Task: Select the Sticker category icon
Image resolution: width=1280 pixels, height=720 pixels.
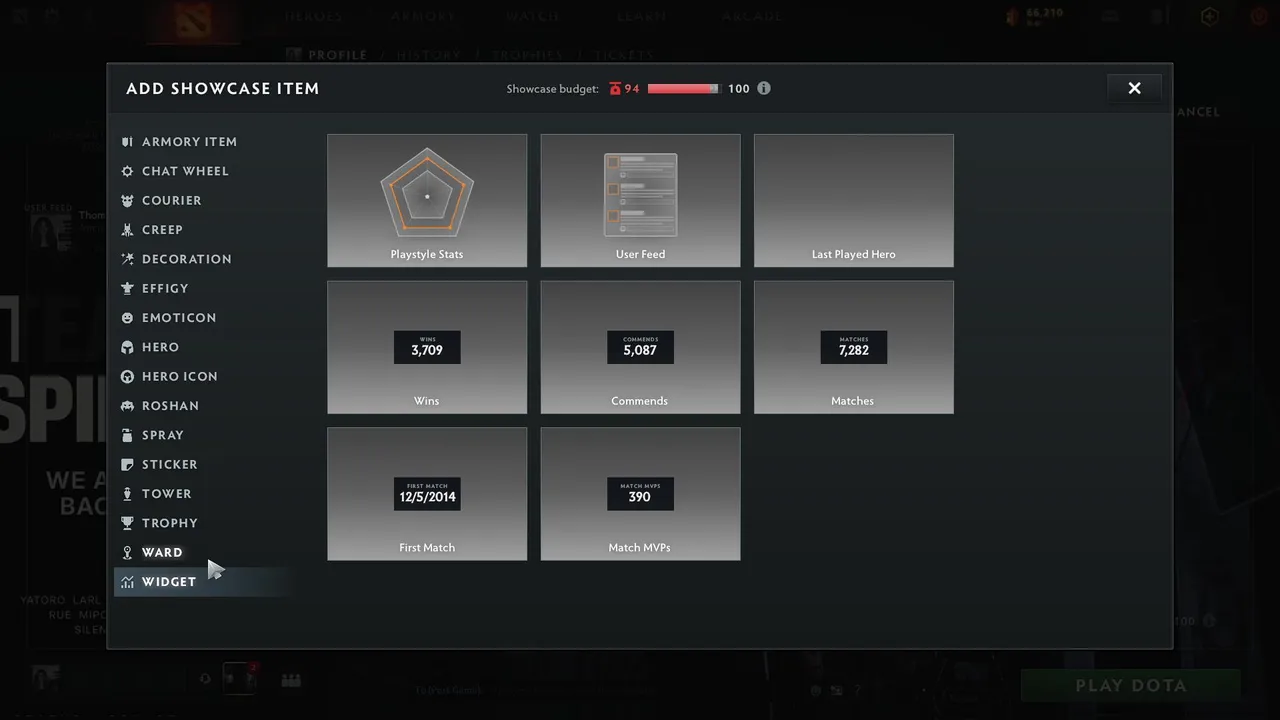Action: 127,465
